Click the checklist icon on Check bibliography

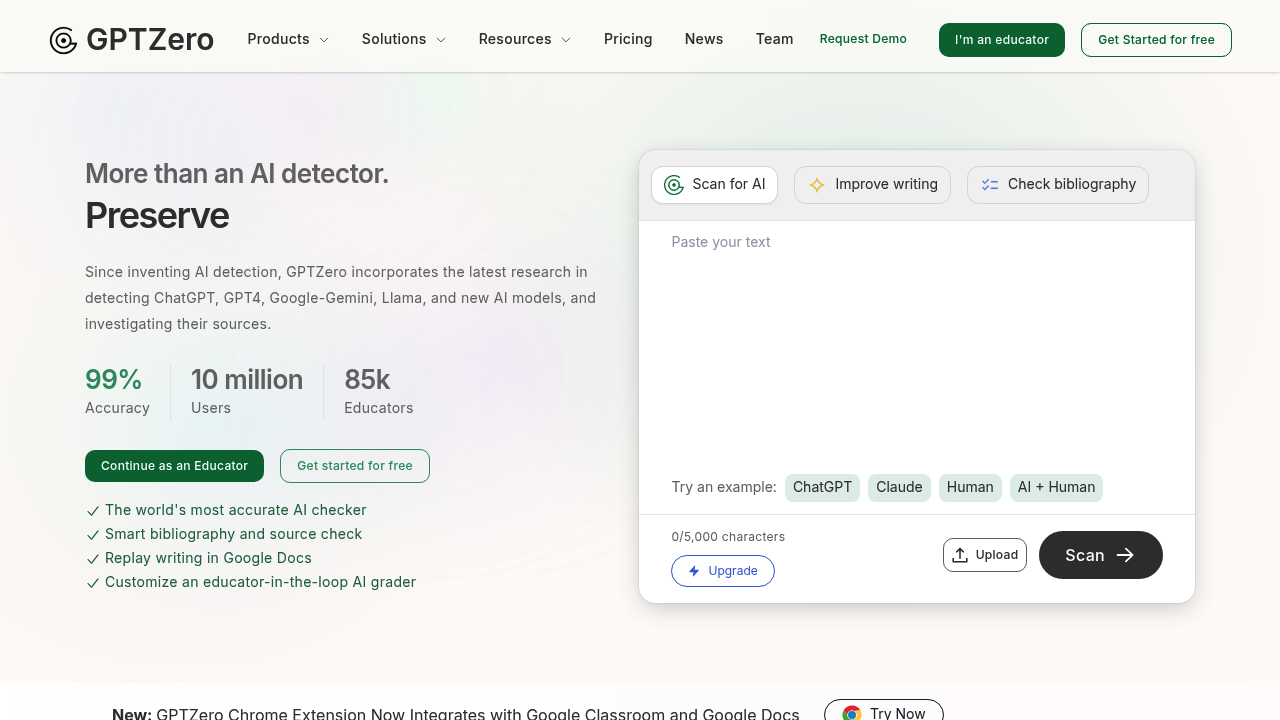click(x=990, y=185)
